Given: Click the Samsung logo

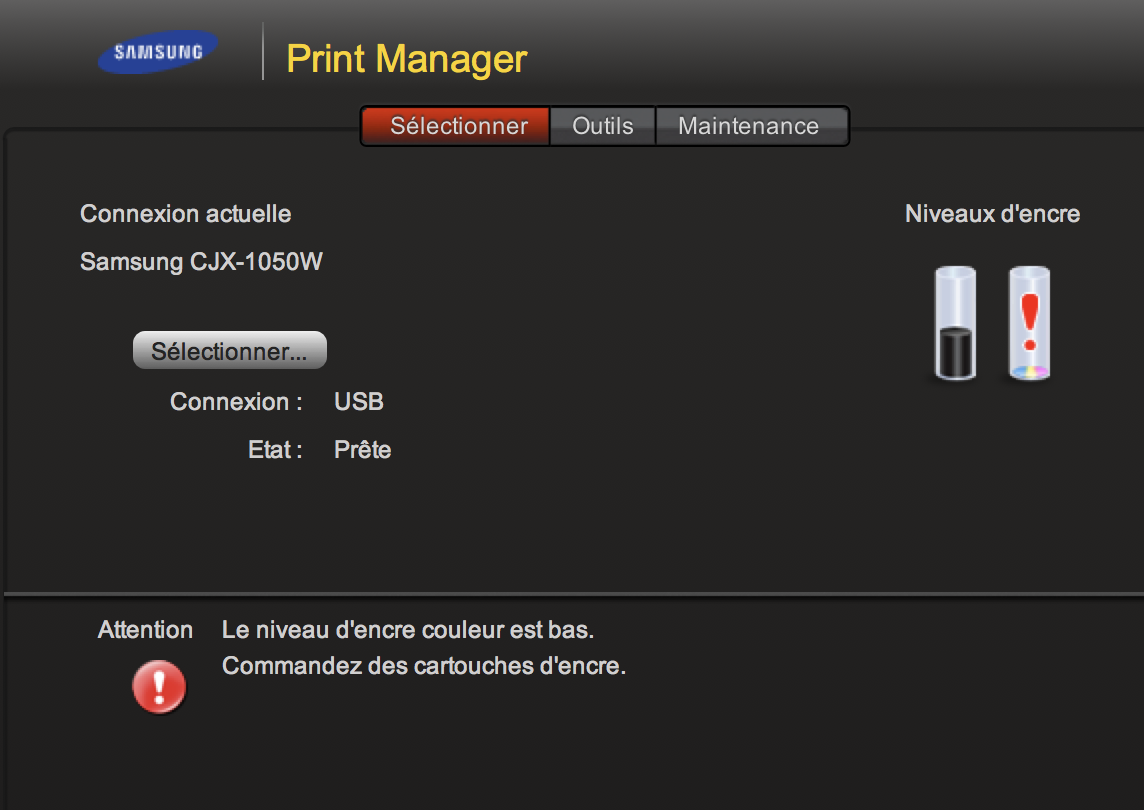Looking at the screenshot, I should [158, 52].
